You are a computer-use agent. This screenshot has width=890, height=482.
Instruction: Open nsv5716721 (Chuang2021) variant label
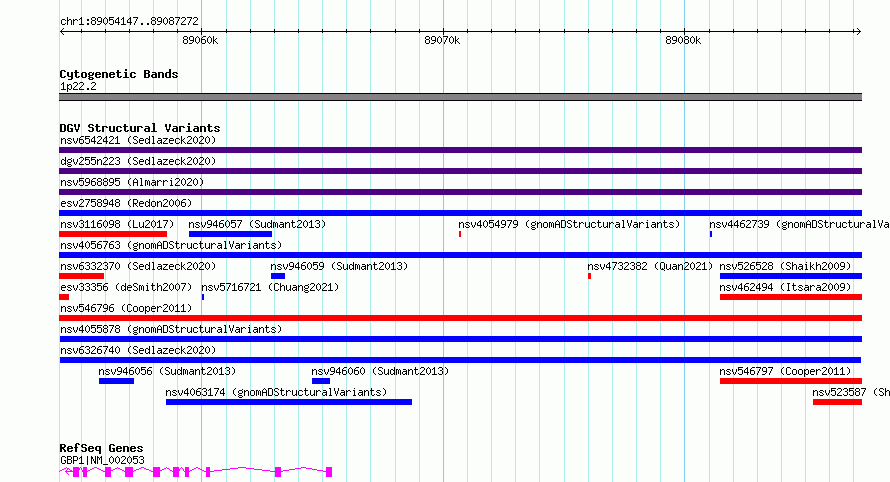270,287
